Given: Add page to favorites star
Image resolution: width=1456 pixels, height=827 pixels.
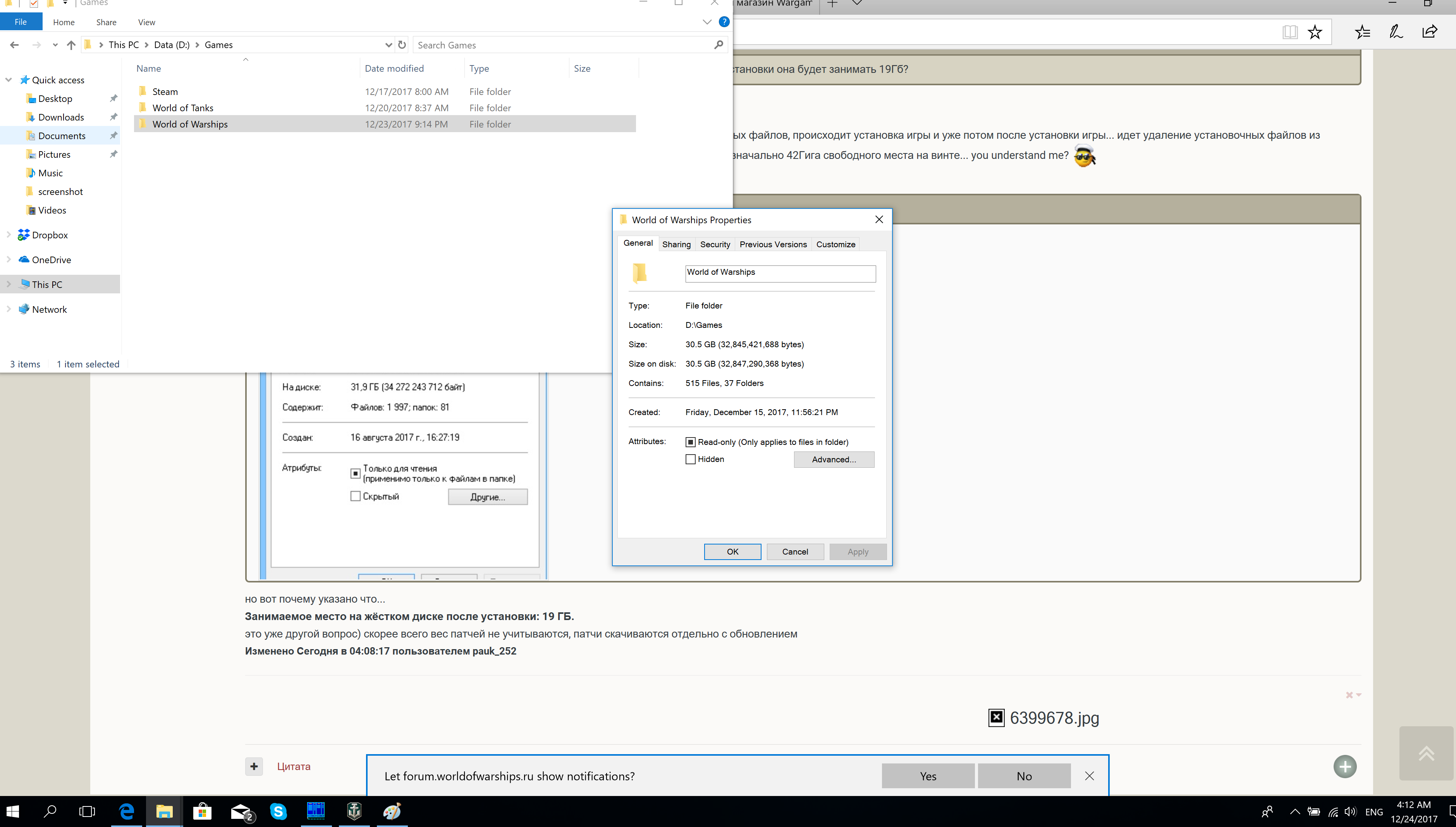Looking at the screenshot, I should click(1315, 32).
